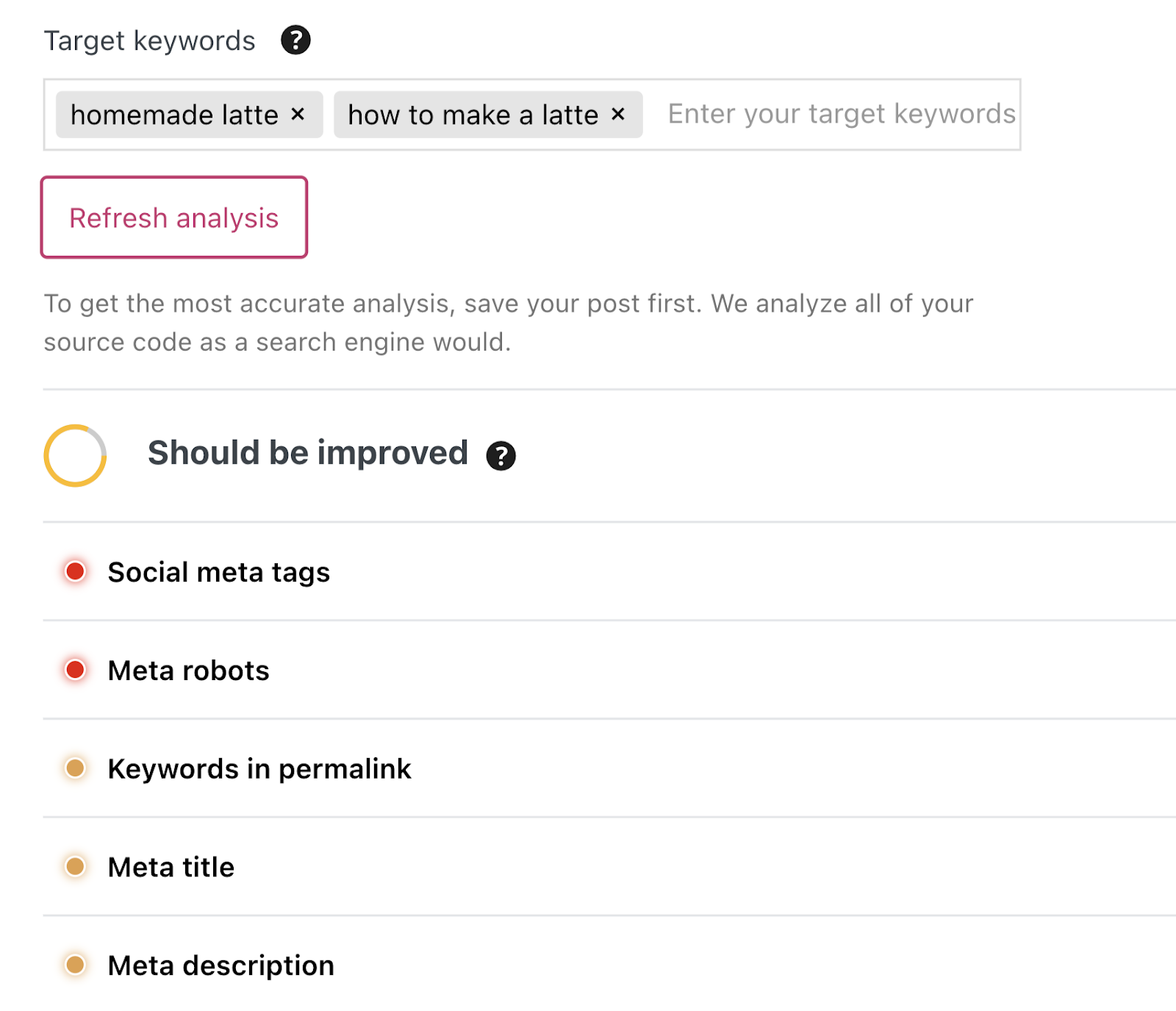Click the red status dot beside Social meta tags
The width and height of the screenshot is (1176, 1011).
[75, 571]
